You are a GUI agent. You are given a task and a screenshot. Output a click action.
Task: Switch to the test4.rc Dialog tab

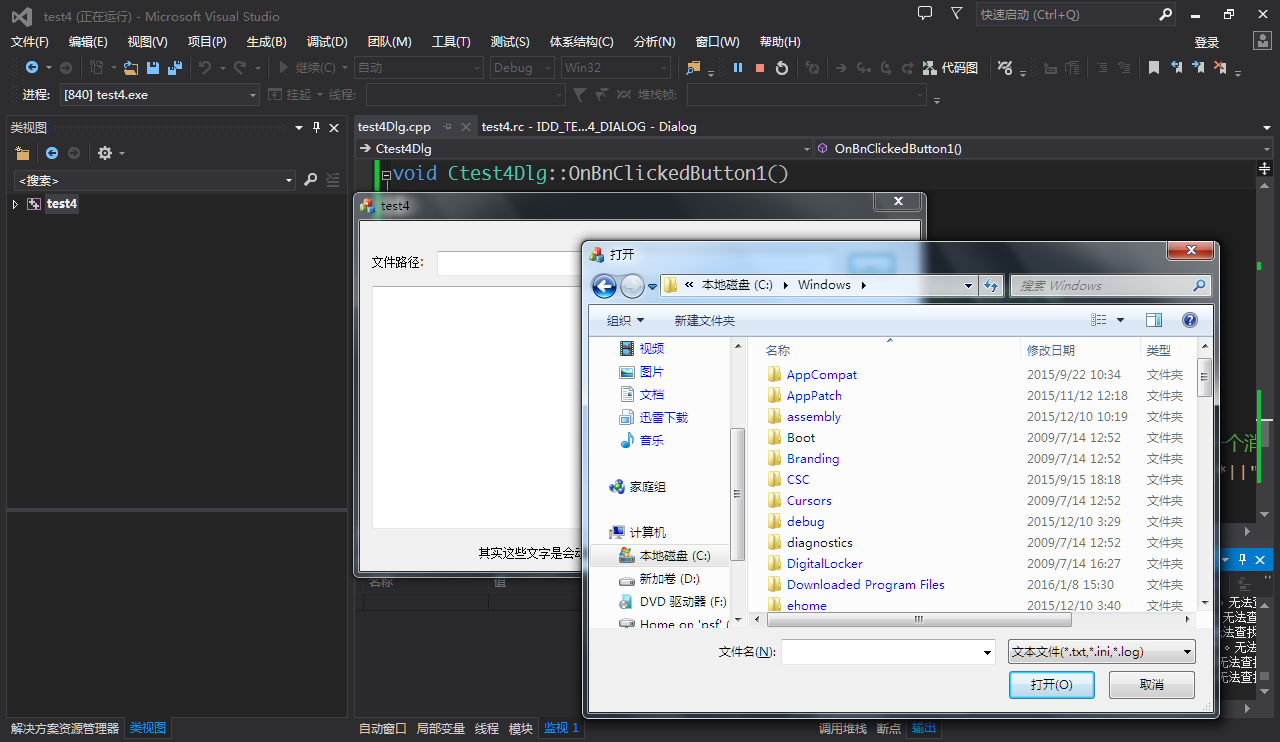588,127
